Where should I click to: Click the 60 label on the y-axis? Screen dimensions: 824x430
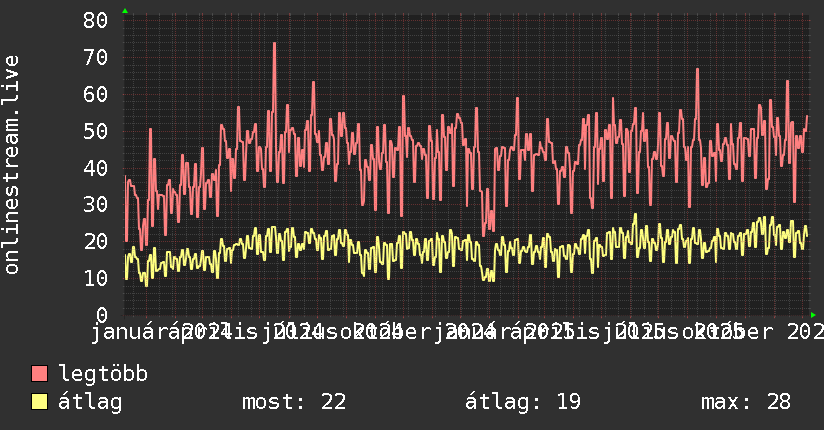95,95
